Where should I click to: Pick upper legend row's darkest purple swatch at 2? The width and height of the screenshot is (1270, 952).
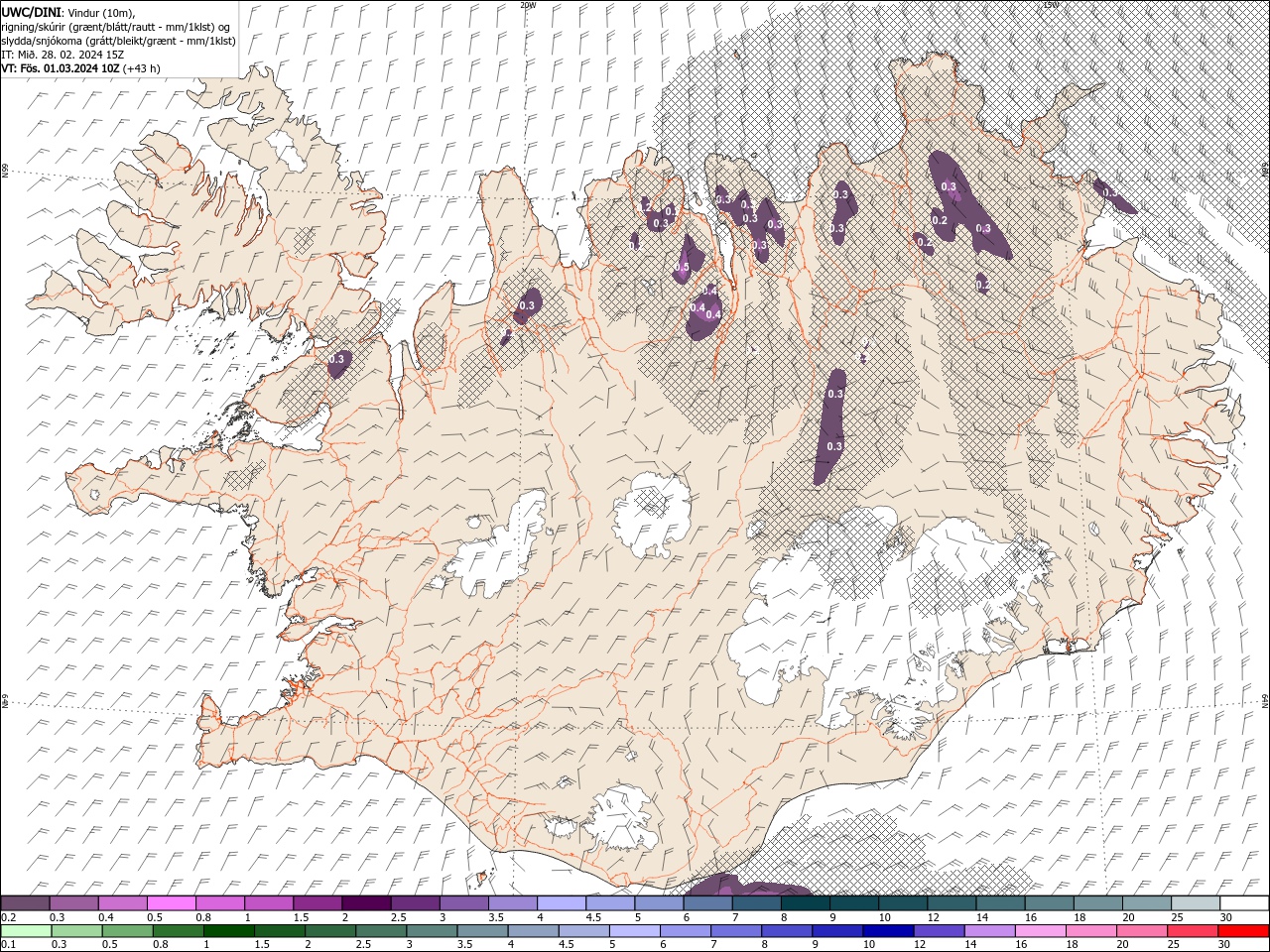pyautogui.click(x=366, y=903)
